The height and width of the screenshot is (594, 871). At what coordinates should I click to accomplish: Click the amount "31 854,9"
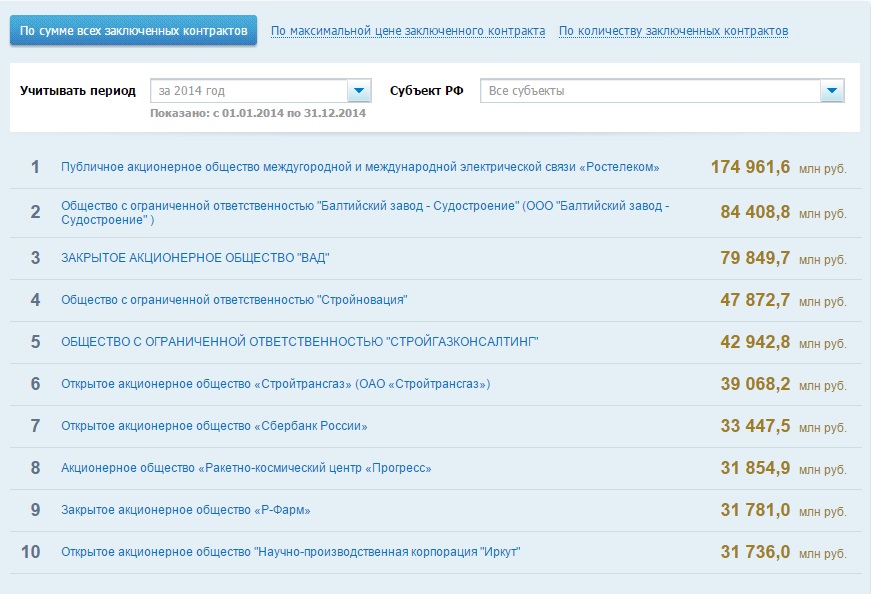pos(755,468)
